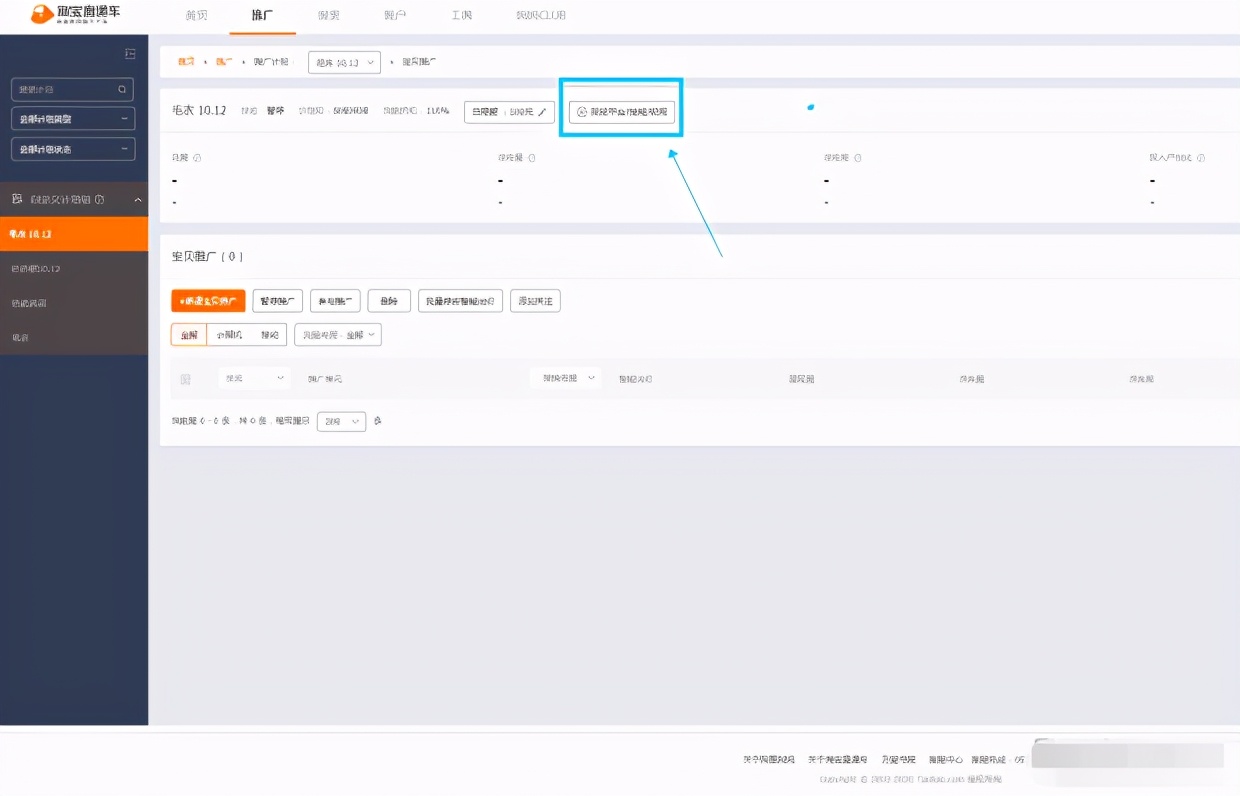1240x796 pixels.
Task: Click the orange new promotion button
Action: pyautogui.click(x=208, y=301)
